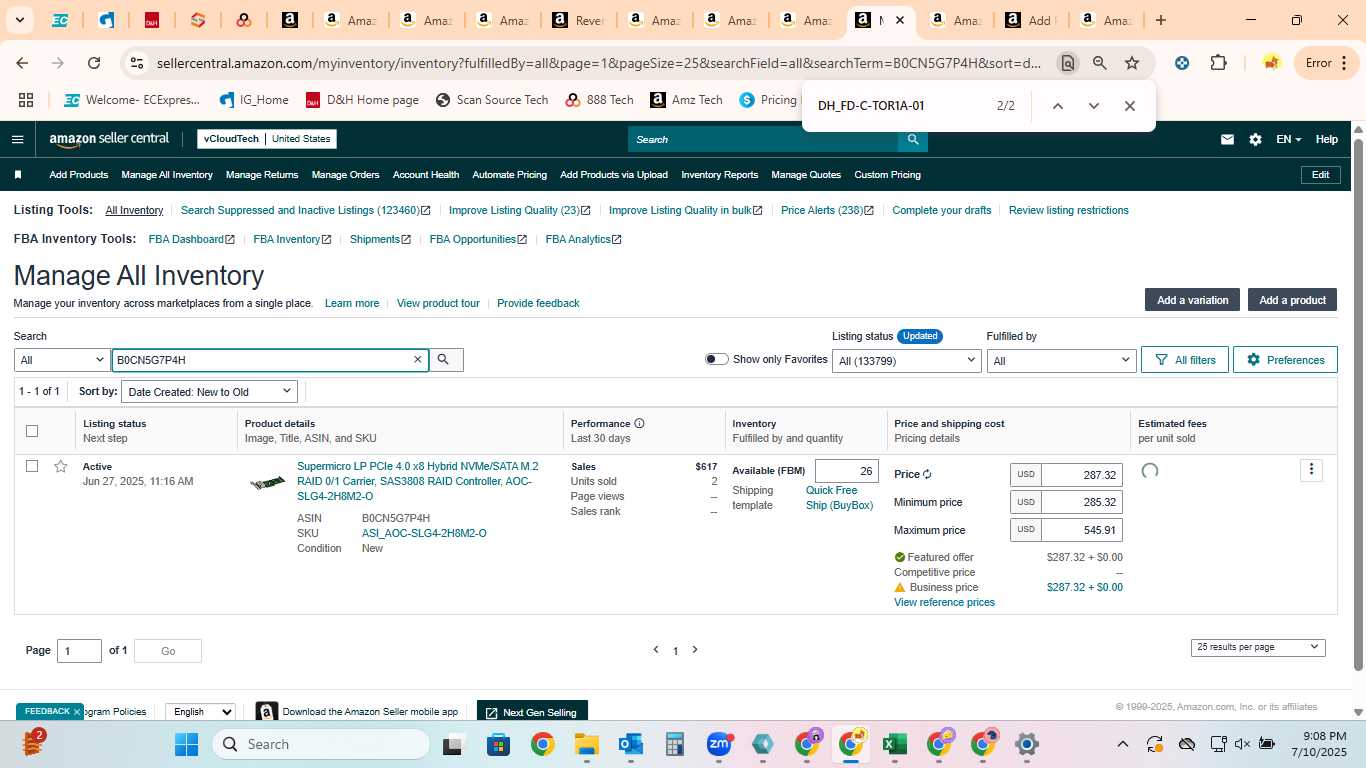Toggle Show only Favorites switch
This screenshot has height=768, width=1366.
click(x=716, y=359)
